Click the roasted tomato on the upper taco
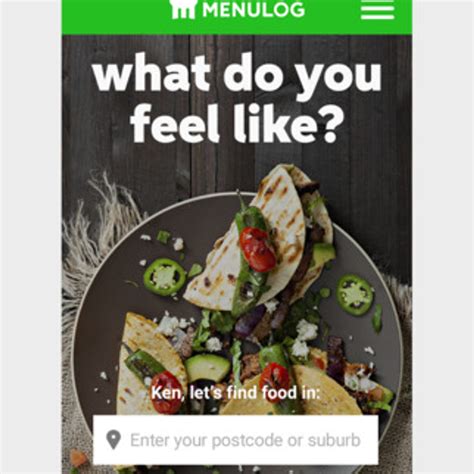The image size is (474, 474). point(258,248)
